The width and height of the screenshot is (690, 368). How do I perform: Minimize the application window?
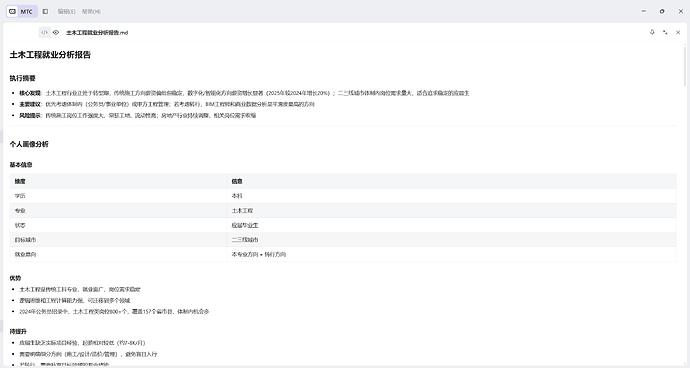pyautogui.click(x=644, y=11)
